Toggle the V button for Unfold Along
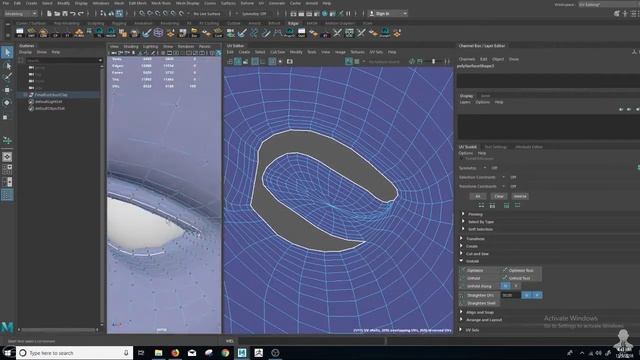The height and width of the screenshot is (360, 640). tap(516, 286)
